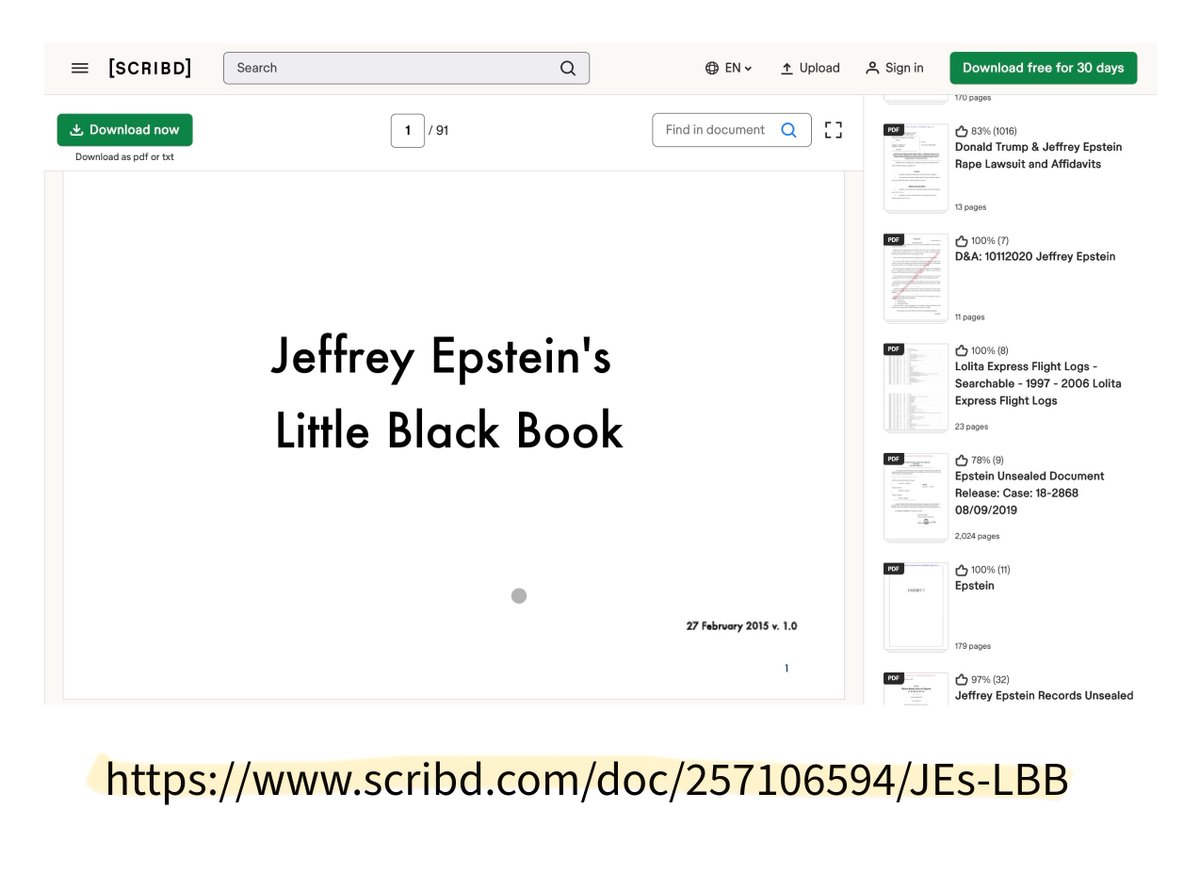Click the magnifier icon in Search bar
Image resolution: width=1200 pixels, height=890 pixels.
(567, 68)
